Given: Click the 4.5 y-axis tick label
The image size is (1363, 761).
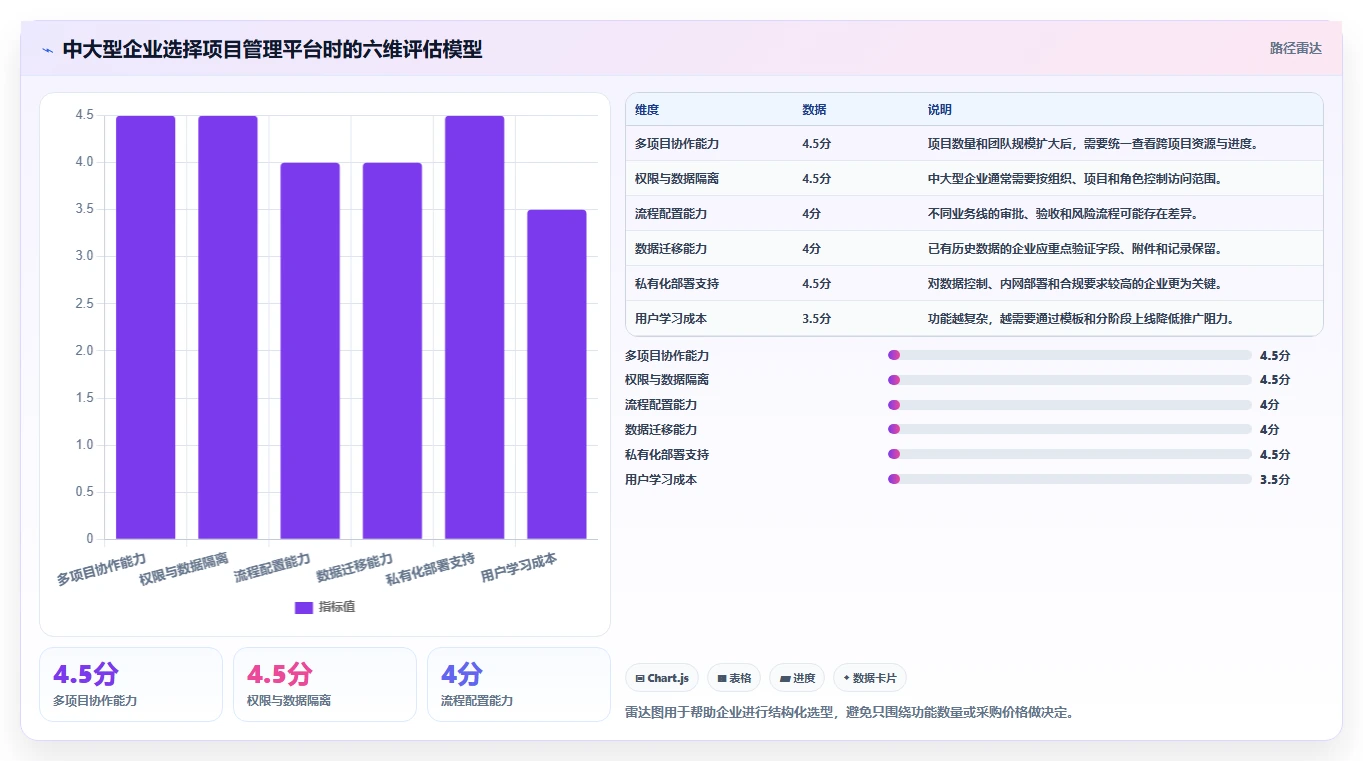Looking at the screenshot, I should point(85,115).
